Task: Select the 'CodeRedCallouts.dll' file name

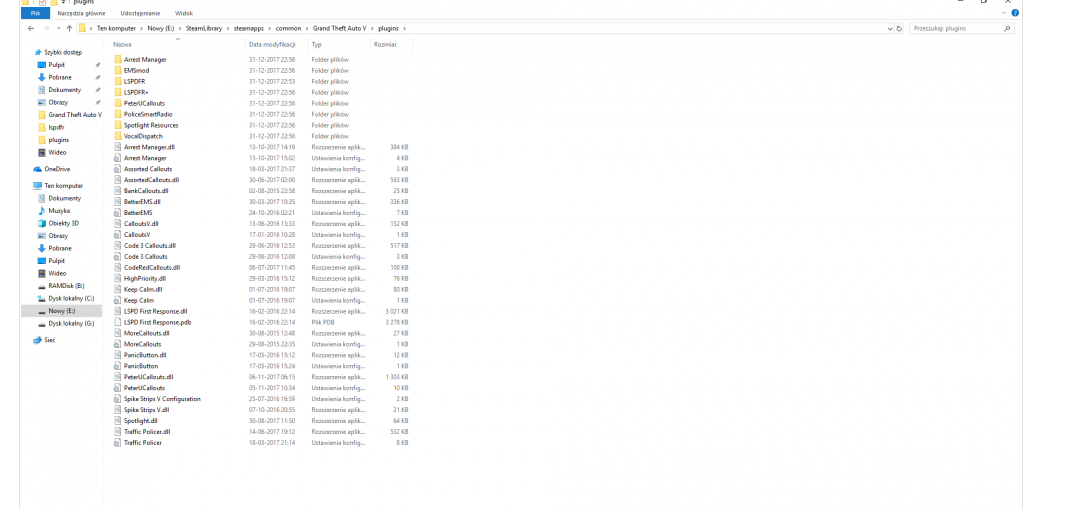Action: [152, 267]
